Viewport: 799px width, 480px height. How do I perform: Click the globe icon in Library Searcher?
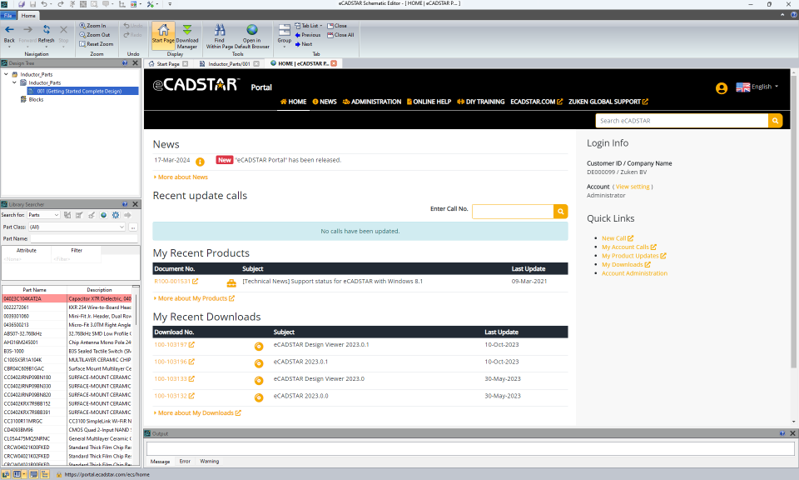point(103,215)
